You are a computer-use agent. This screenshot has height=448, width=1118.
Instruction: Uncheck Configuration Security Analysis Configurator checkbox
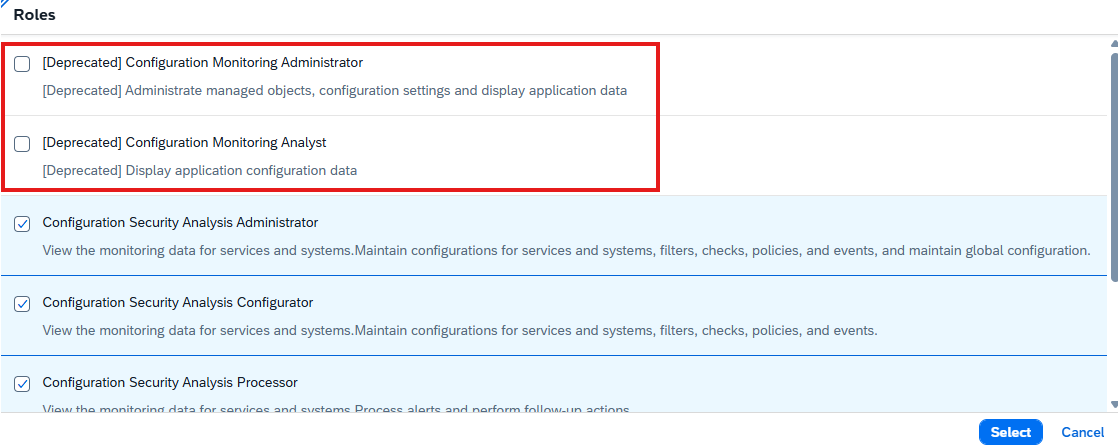[x=22, y=304]
